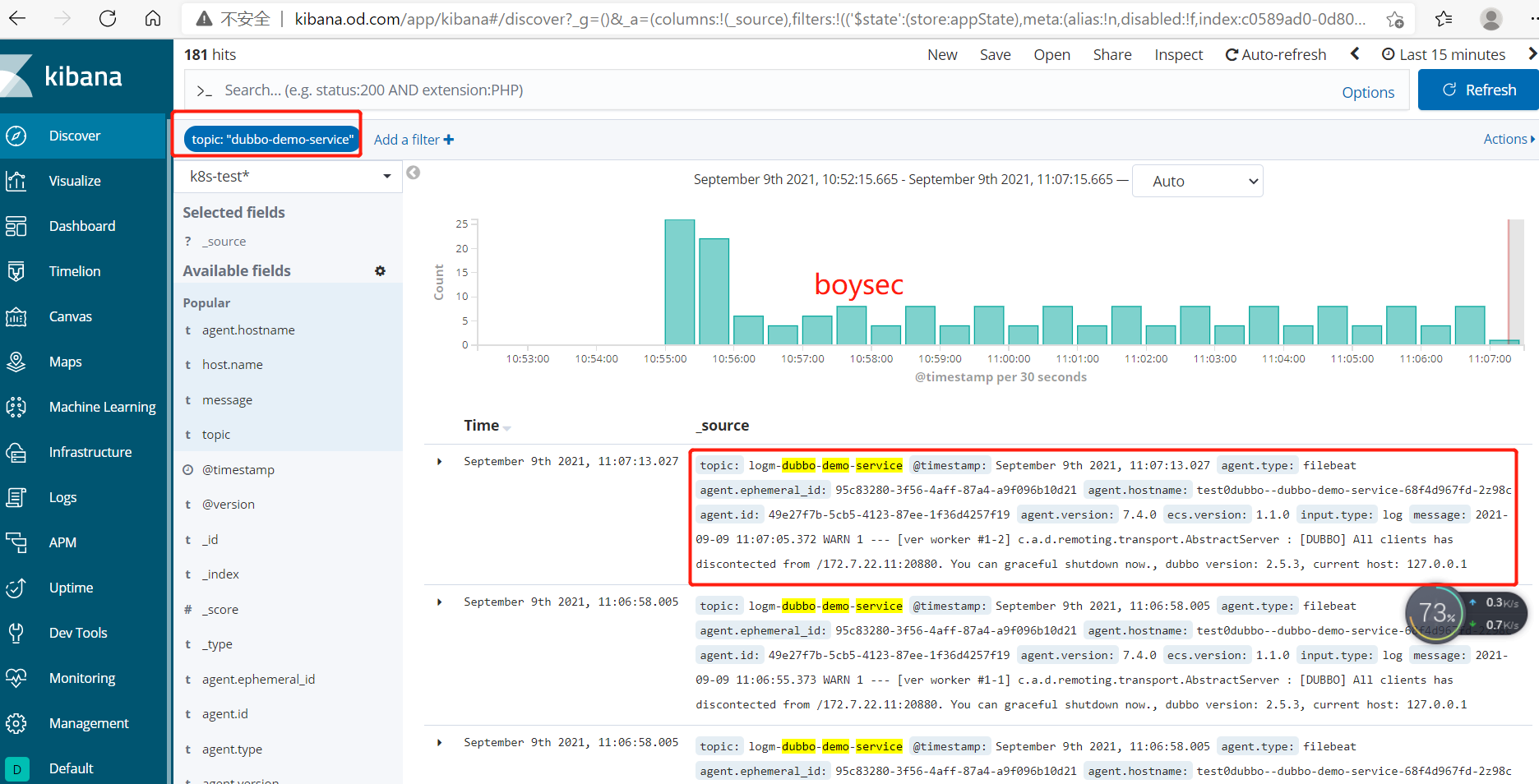Open the filter Actions menu
Viewport: 1539px width, 784px height.
click(1509, 139)
